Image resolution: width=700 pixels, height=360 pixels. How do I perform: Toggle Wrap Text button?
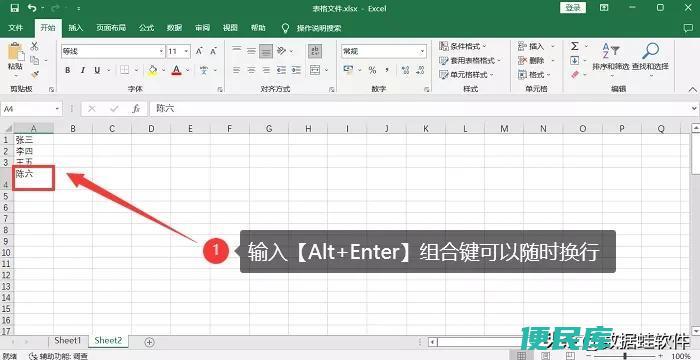click(315, 51)
